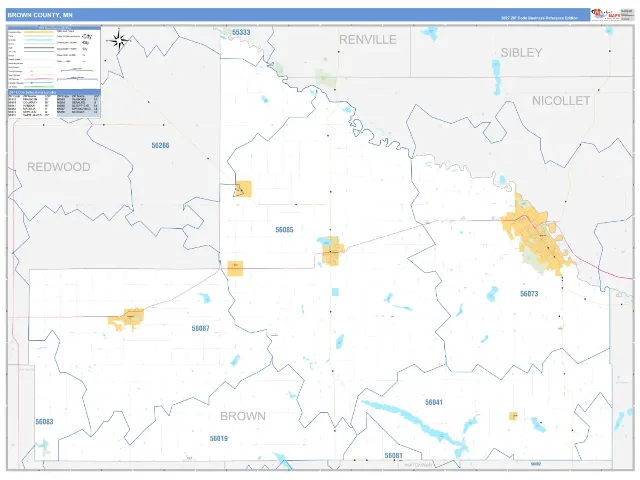Click ZIP code 55333 label

241,32
